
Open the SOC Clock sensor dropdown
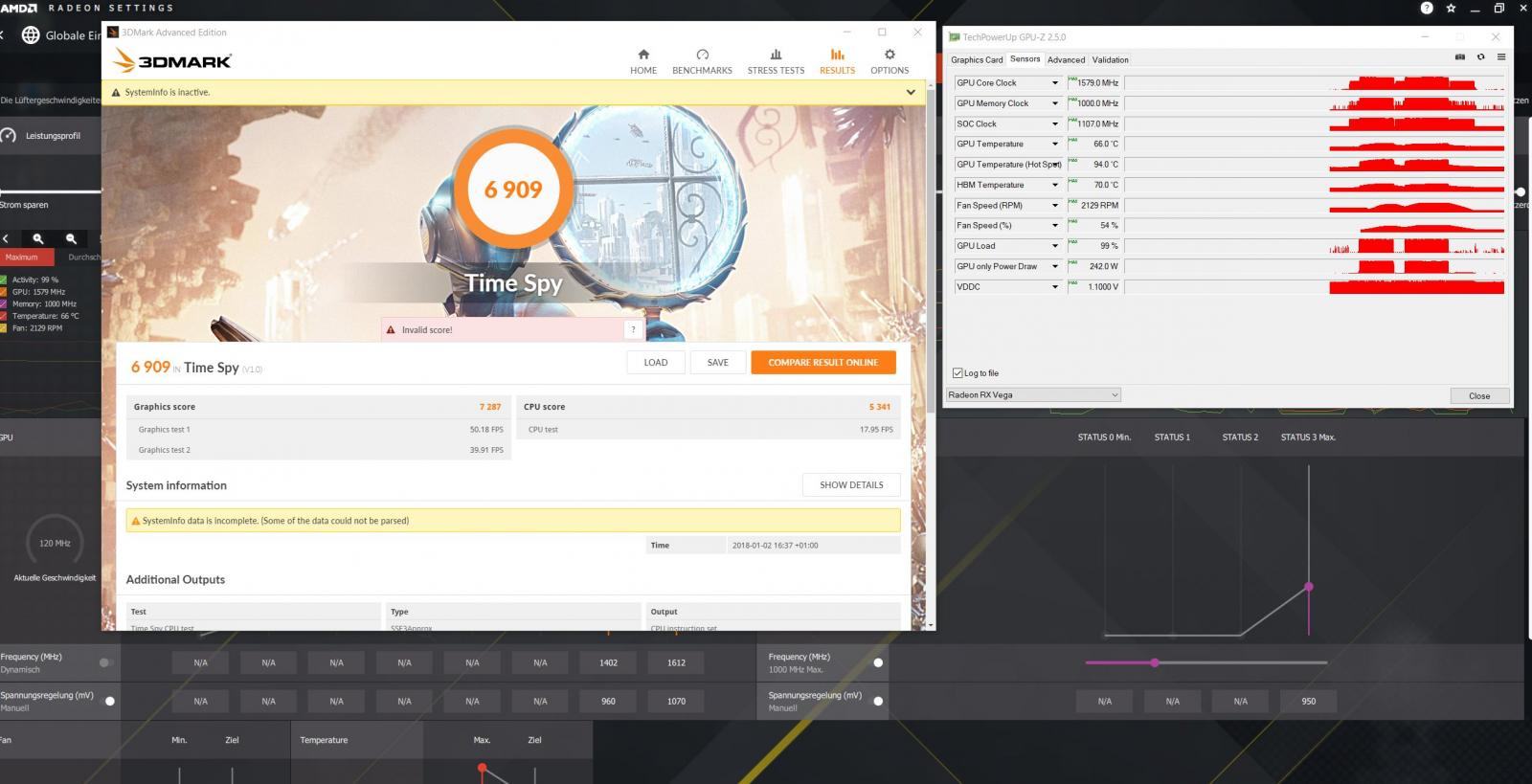click(x=1055, y=123)
